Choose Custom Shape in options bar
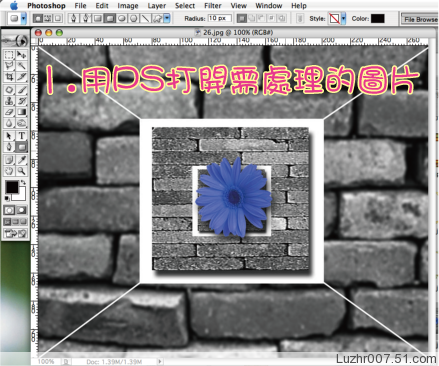 (x=157, y=18)
